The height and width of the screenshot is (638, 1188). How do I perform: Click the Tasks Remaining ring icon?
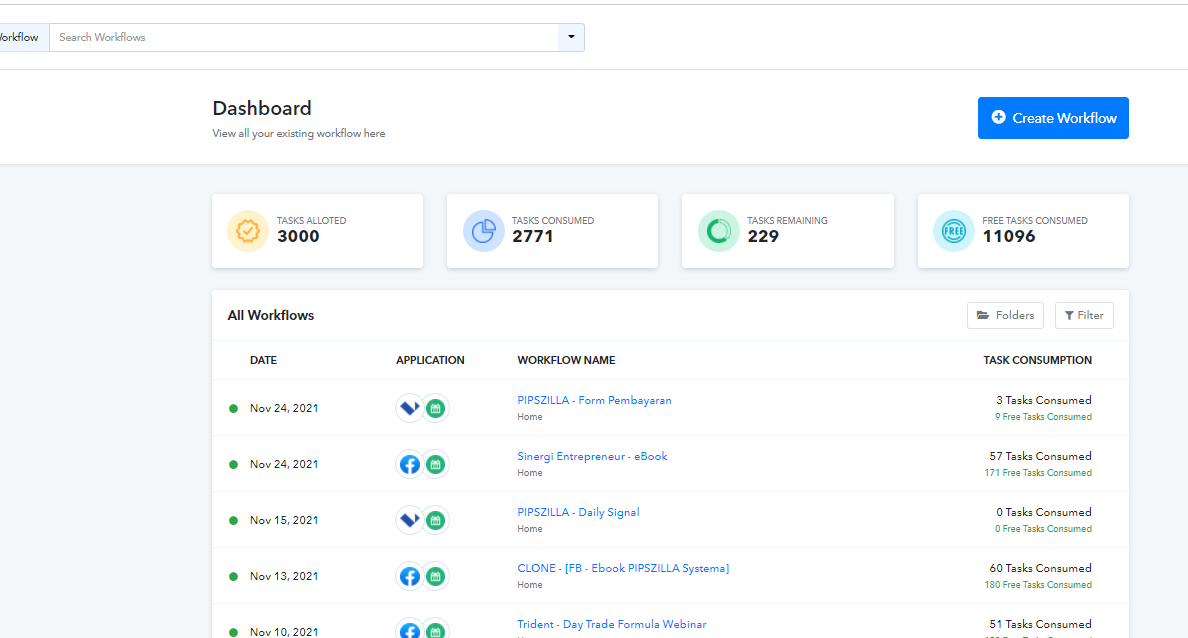[718, 231]
